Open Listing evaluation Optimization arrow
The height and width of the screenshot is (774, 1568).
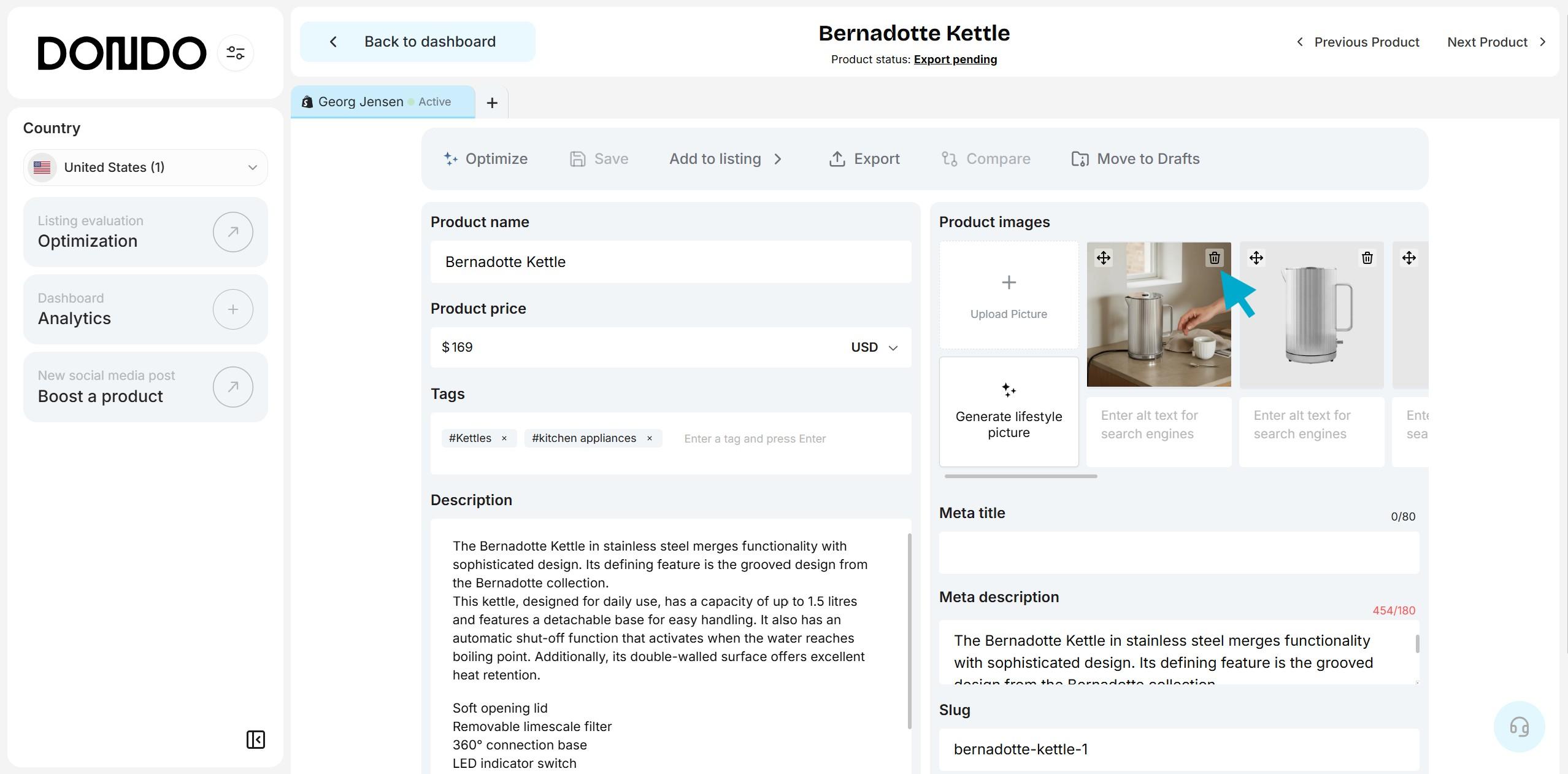point(233,232)
